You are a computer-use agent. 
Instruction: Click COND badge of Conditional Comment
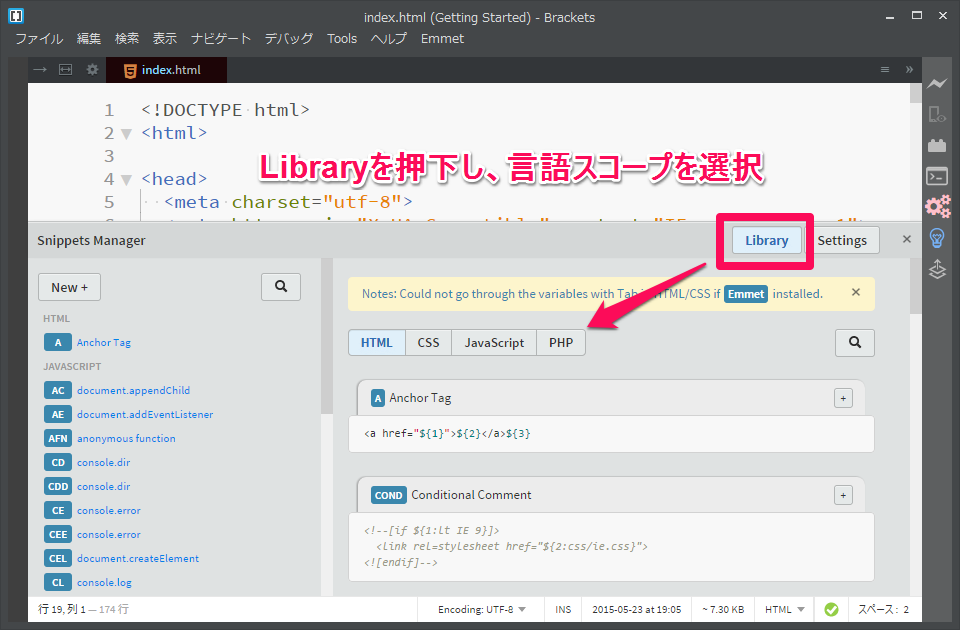[x=389, y=495]
